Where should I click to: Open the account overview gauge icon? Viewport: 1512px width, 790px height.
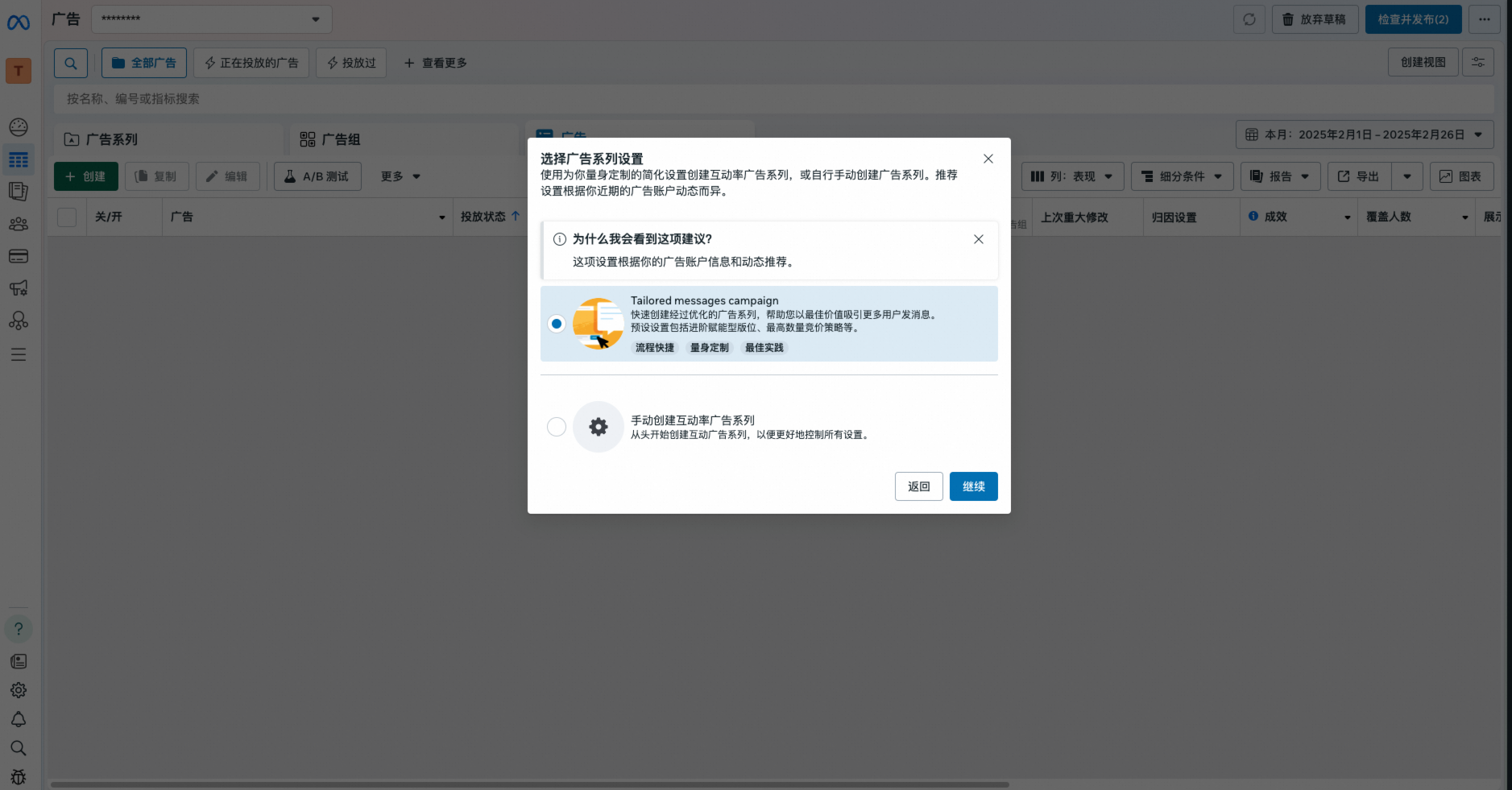coord(19,127)
